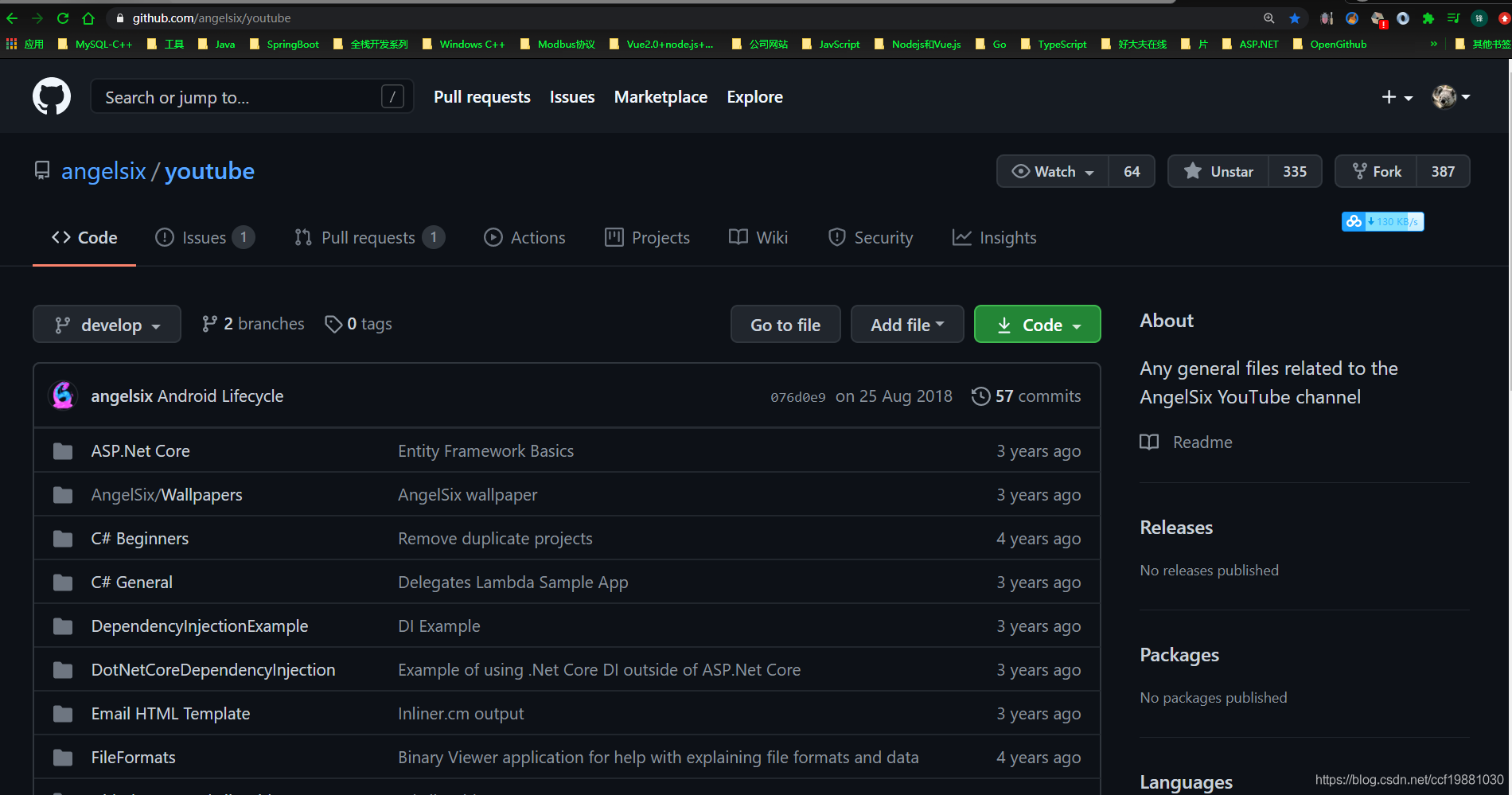1512x795 pixels.
Task: Open the DotNetCoreDependencyInjection folder
Action: pos(213,670)
